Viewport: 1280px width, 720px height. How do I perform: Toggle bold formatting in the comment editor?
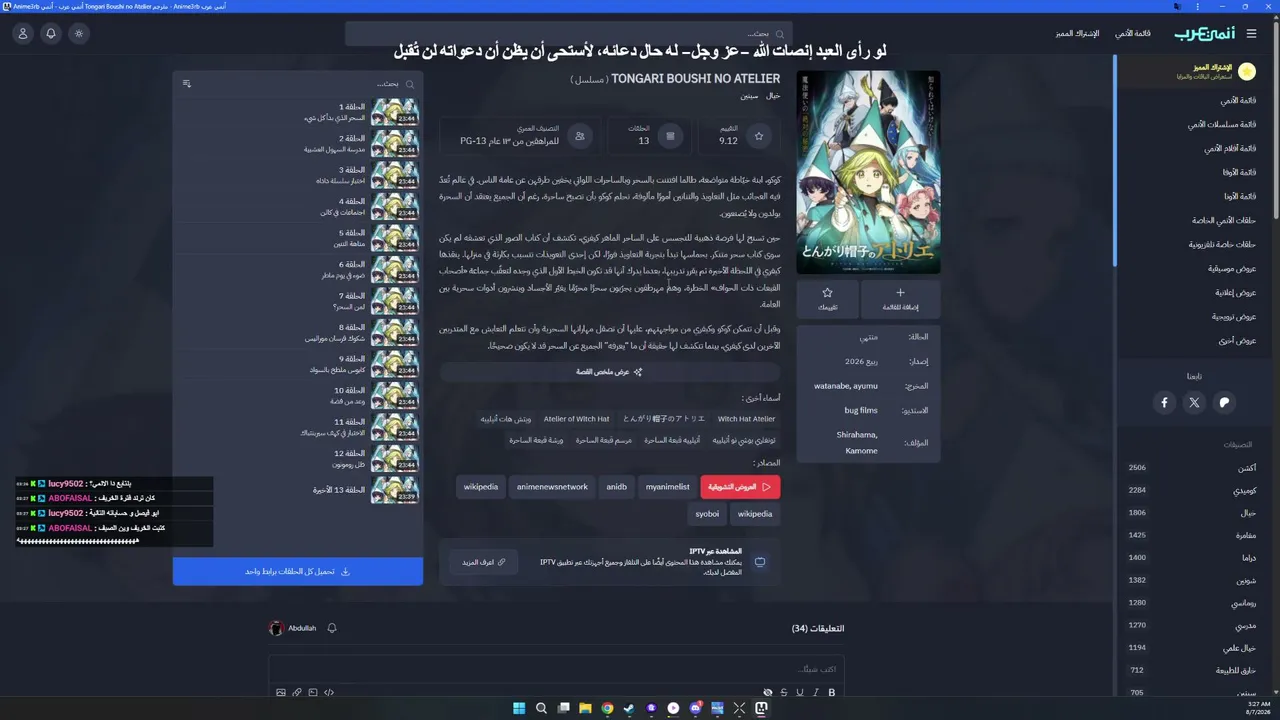click(832, 692)
